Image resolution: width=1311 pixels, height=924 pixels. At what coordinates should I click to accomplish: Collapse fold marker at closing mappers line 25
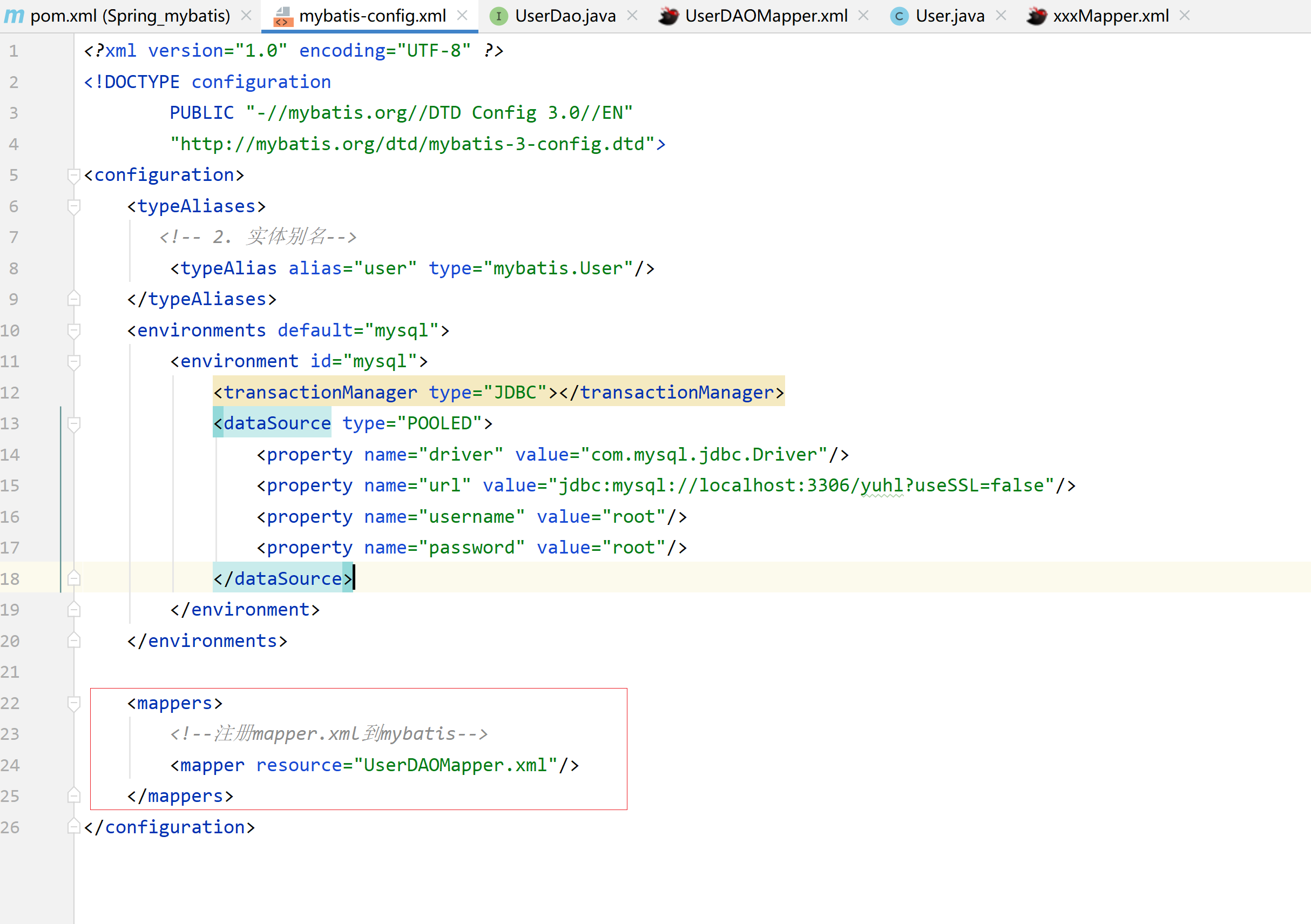(x=73, y=795)
